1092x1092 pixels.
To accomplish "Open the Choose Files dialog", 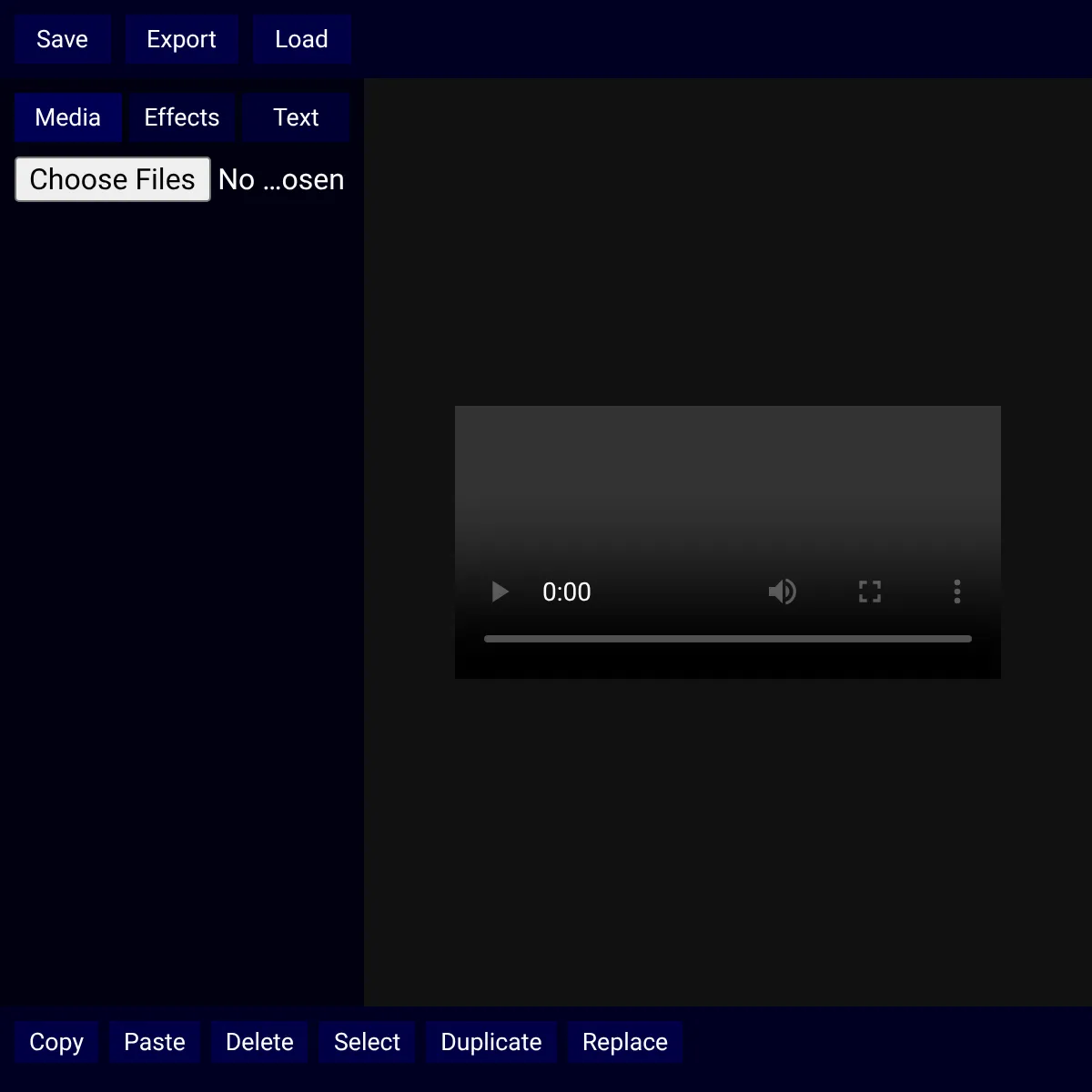I will [x=112, y=179].
